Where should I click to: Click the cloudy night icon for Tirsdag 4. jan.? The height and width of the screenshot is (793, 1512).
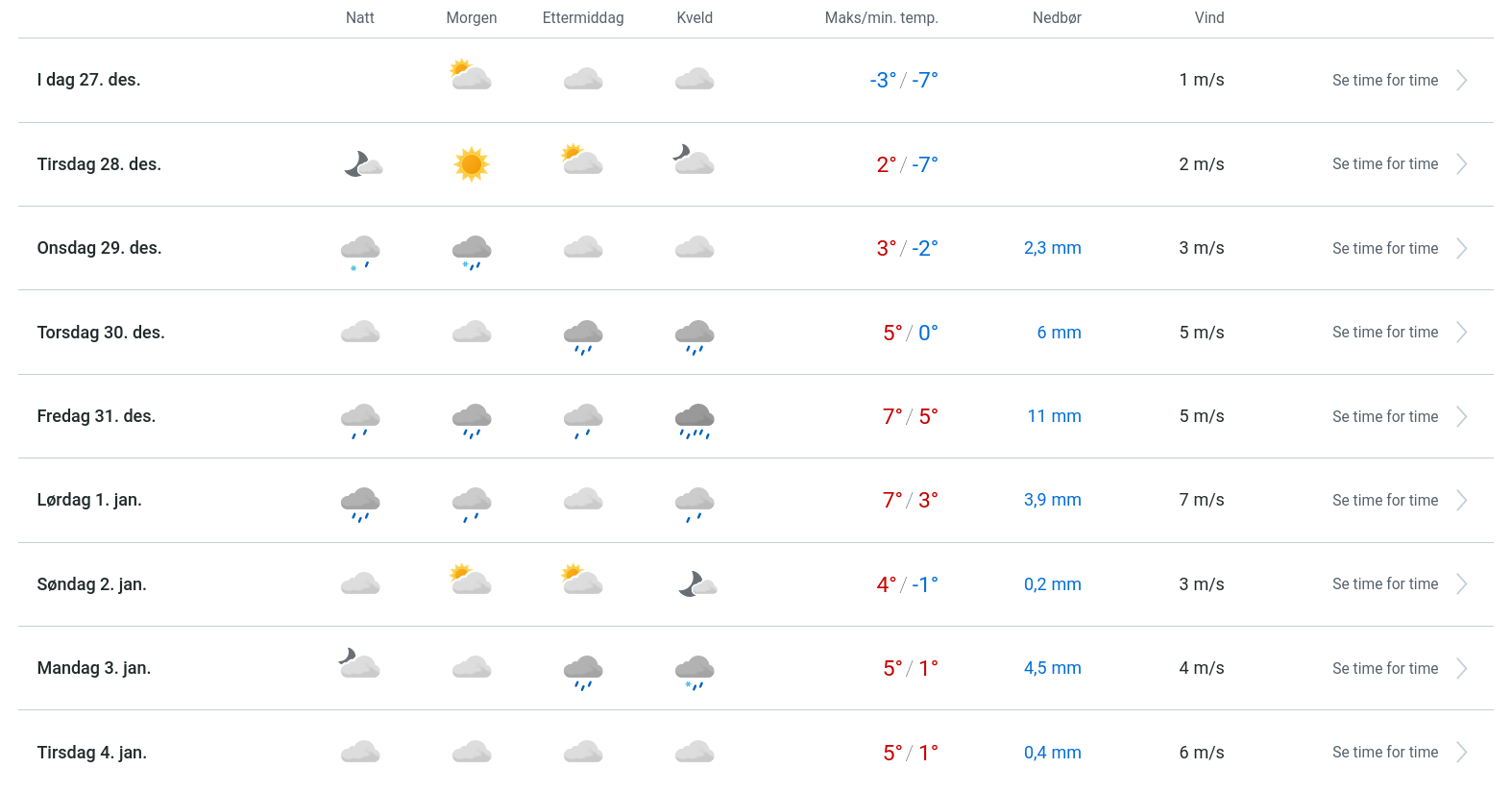tap(360, 753)
